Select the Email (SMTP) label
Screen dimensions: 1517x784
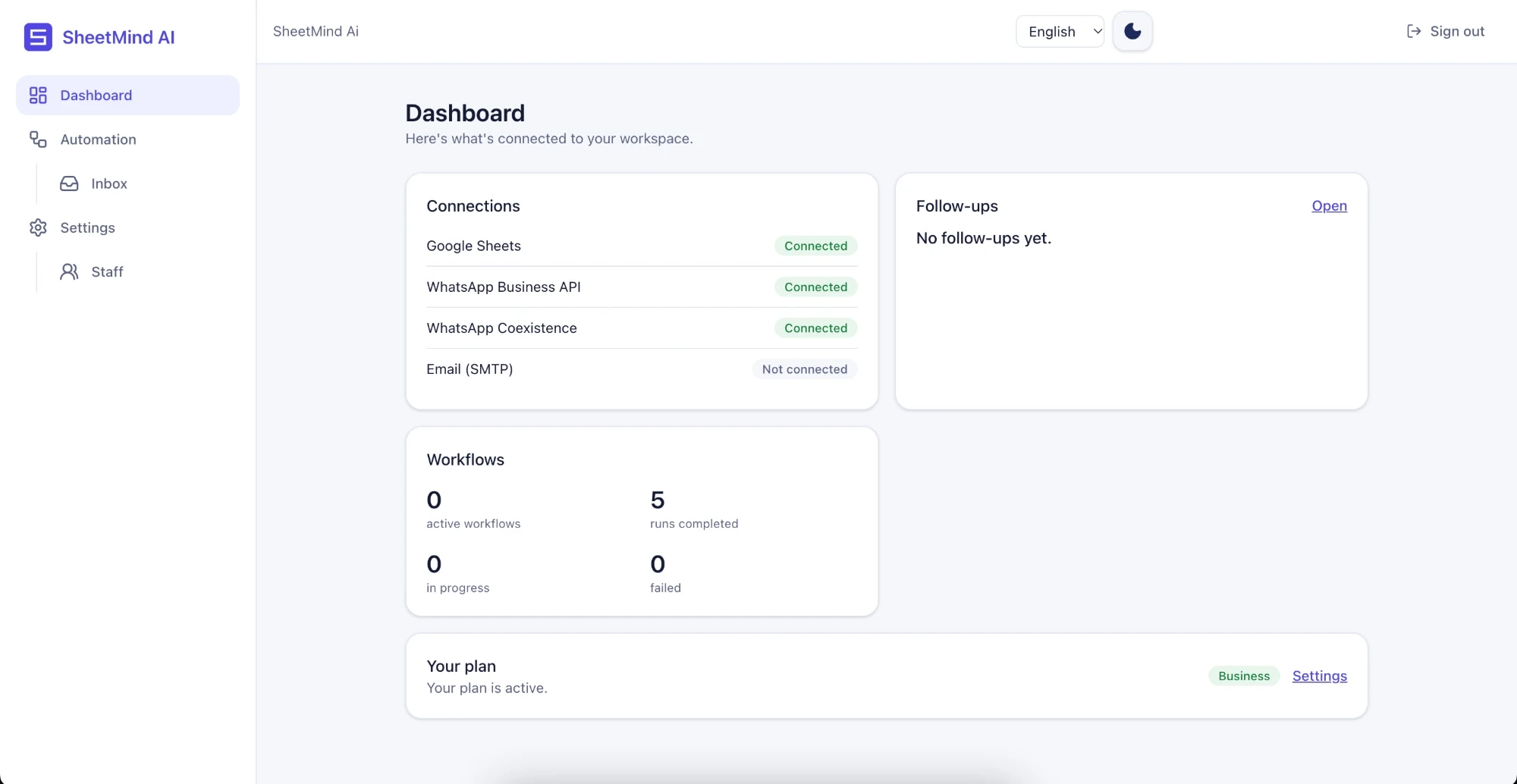pos(470,368)
